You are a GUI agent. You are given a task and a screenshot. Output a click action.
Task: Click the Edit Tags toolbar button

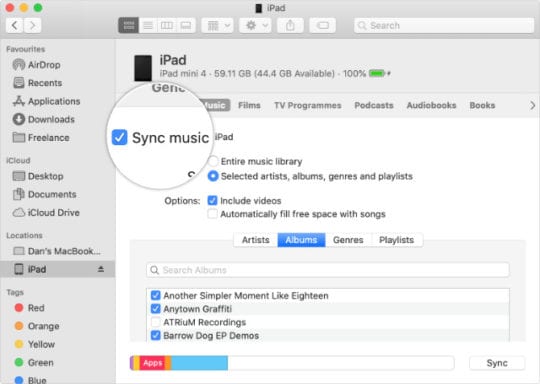[x=323, y=25]
